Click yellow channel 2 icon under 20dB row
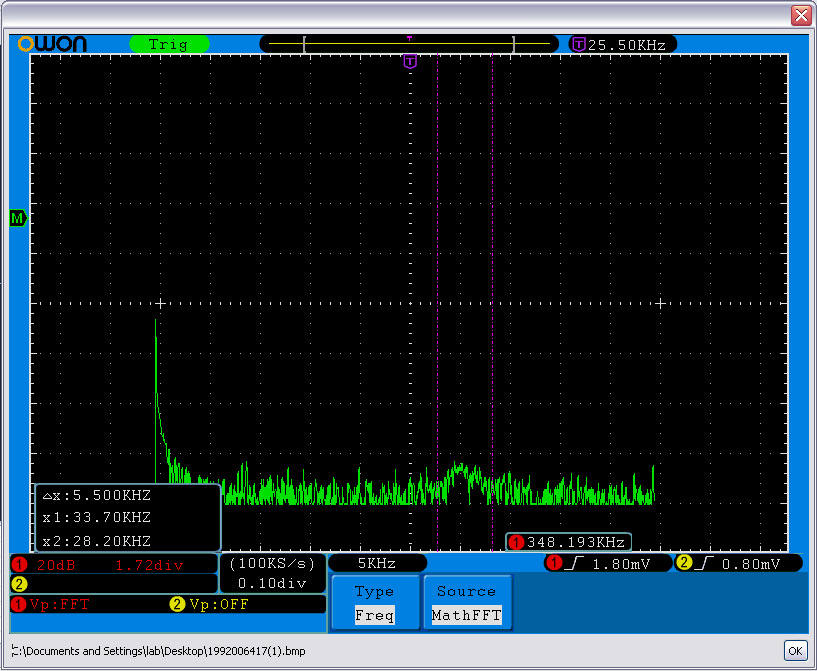Screen dimensions: 817x671 coord(19,584)
